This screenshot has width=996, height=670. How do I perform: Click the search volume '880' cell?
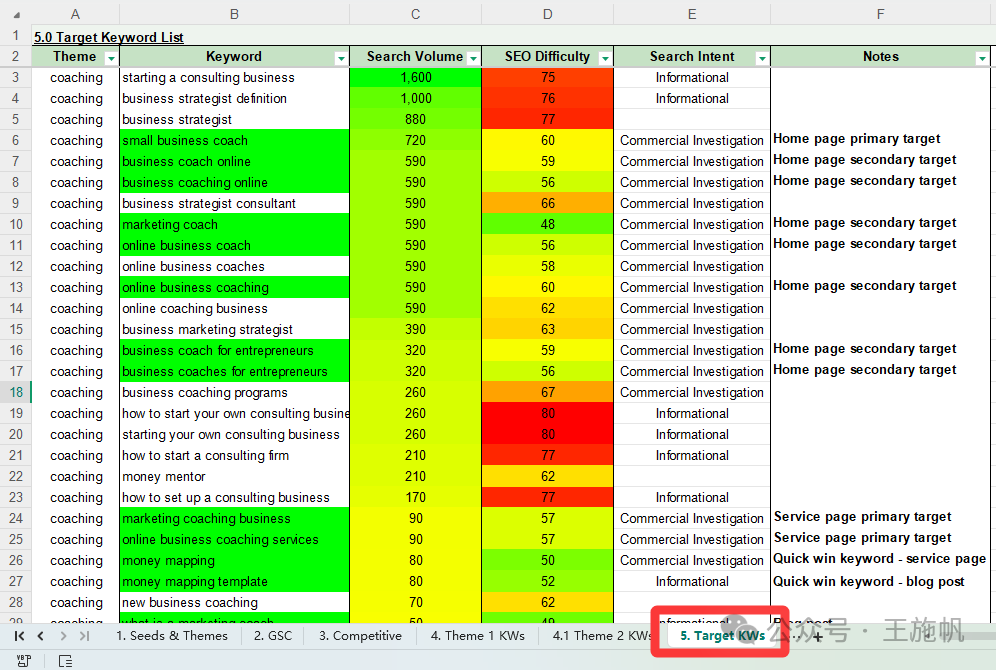[x=415, y=119]
